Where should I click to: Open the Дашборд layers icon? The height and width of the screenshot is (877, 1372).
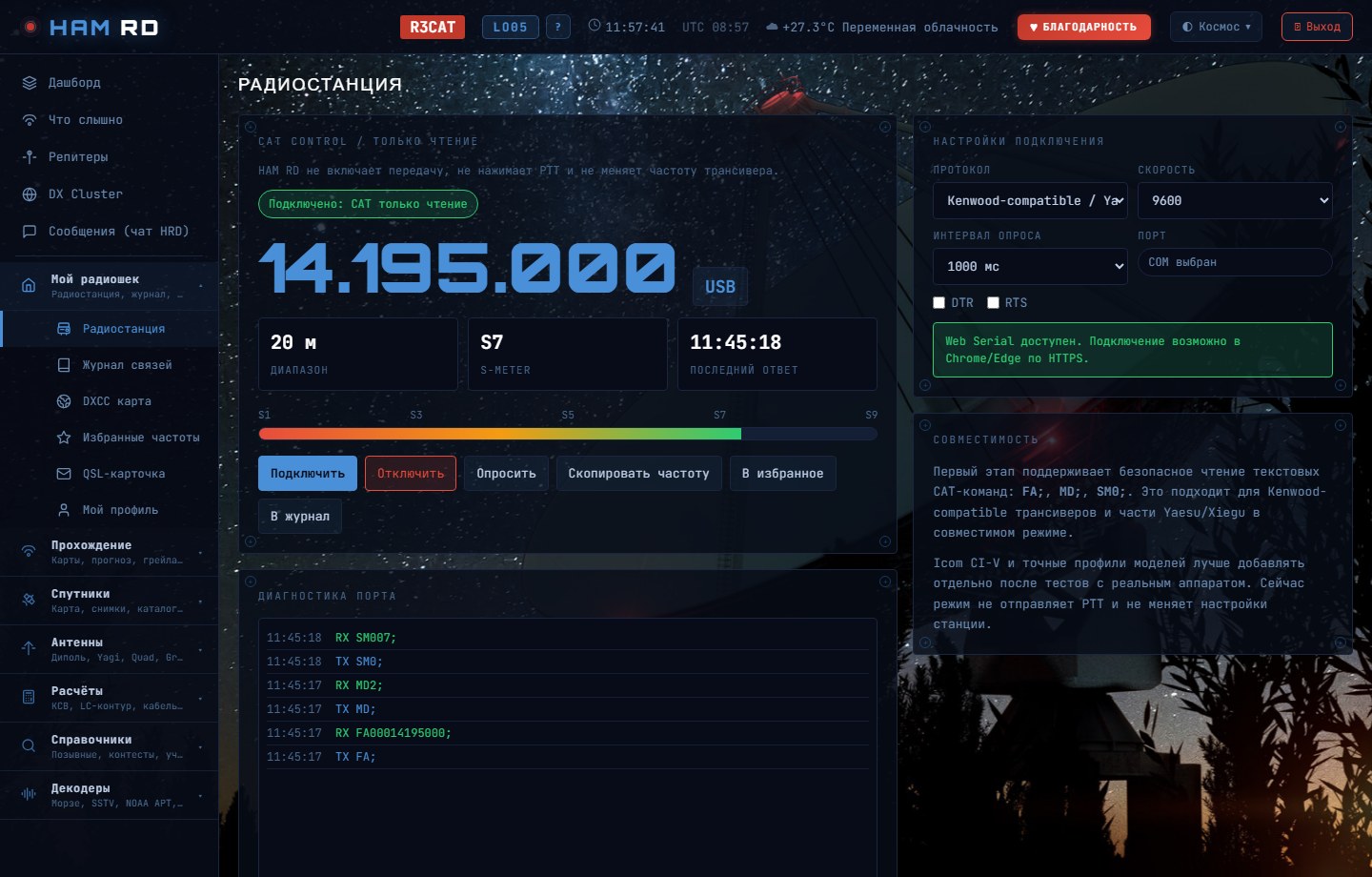30,83
